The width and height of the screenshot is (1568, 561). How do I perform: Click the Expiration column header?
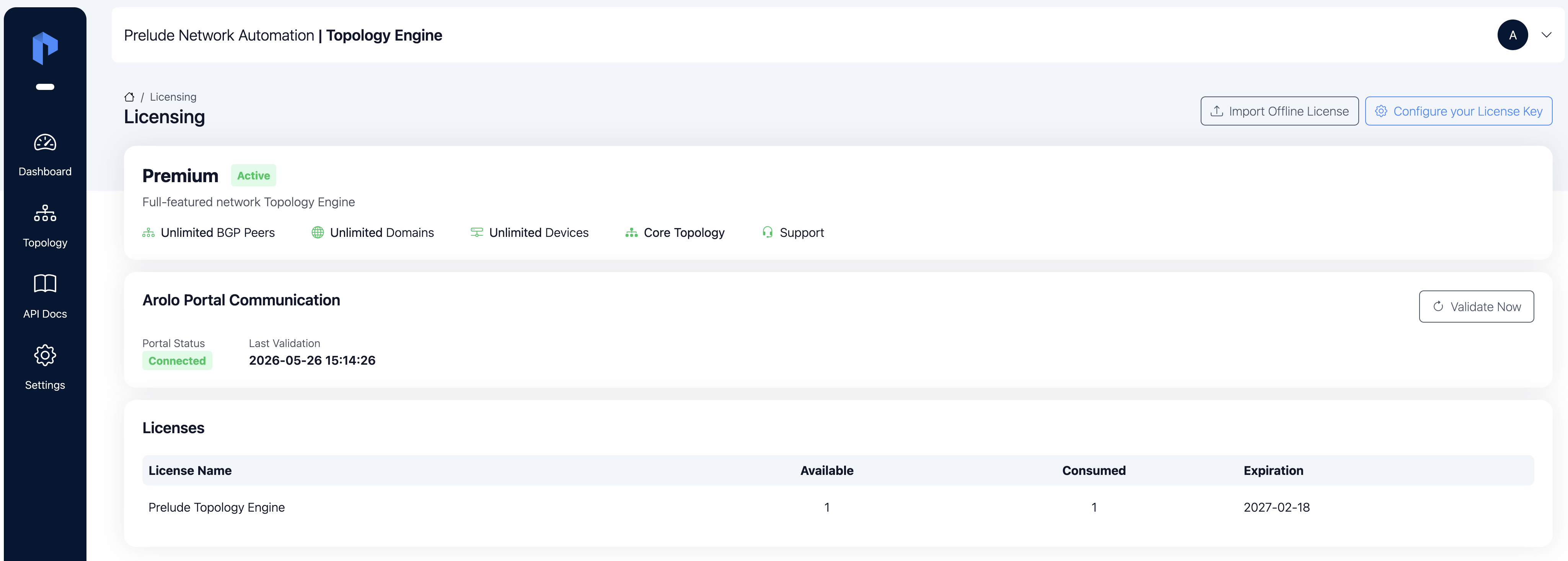(1273, 471)
